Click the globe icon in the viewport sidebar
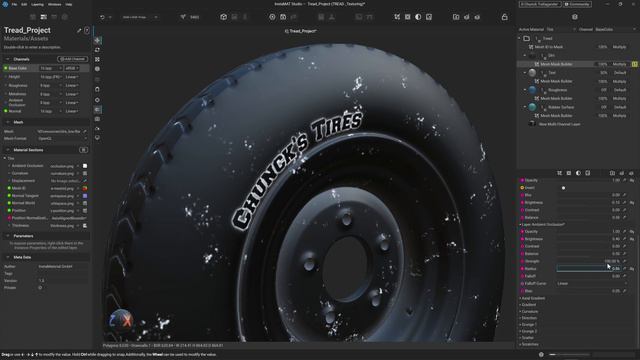This screenshot has width=640, height=360. pos(98,69)
